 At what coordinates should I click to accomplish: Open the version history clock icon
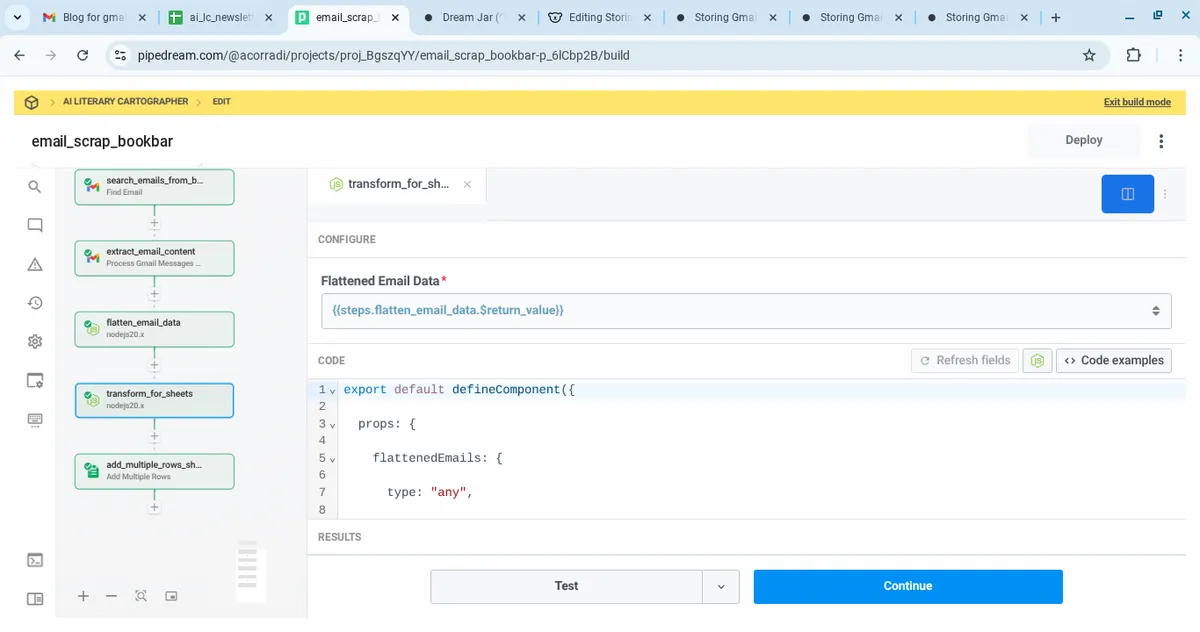tap(35, 303)
